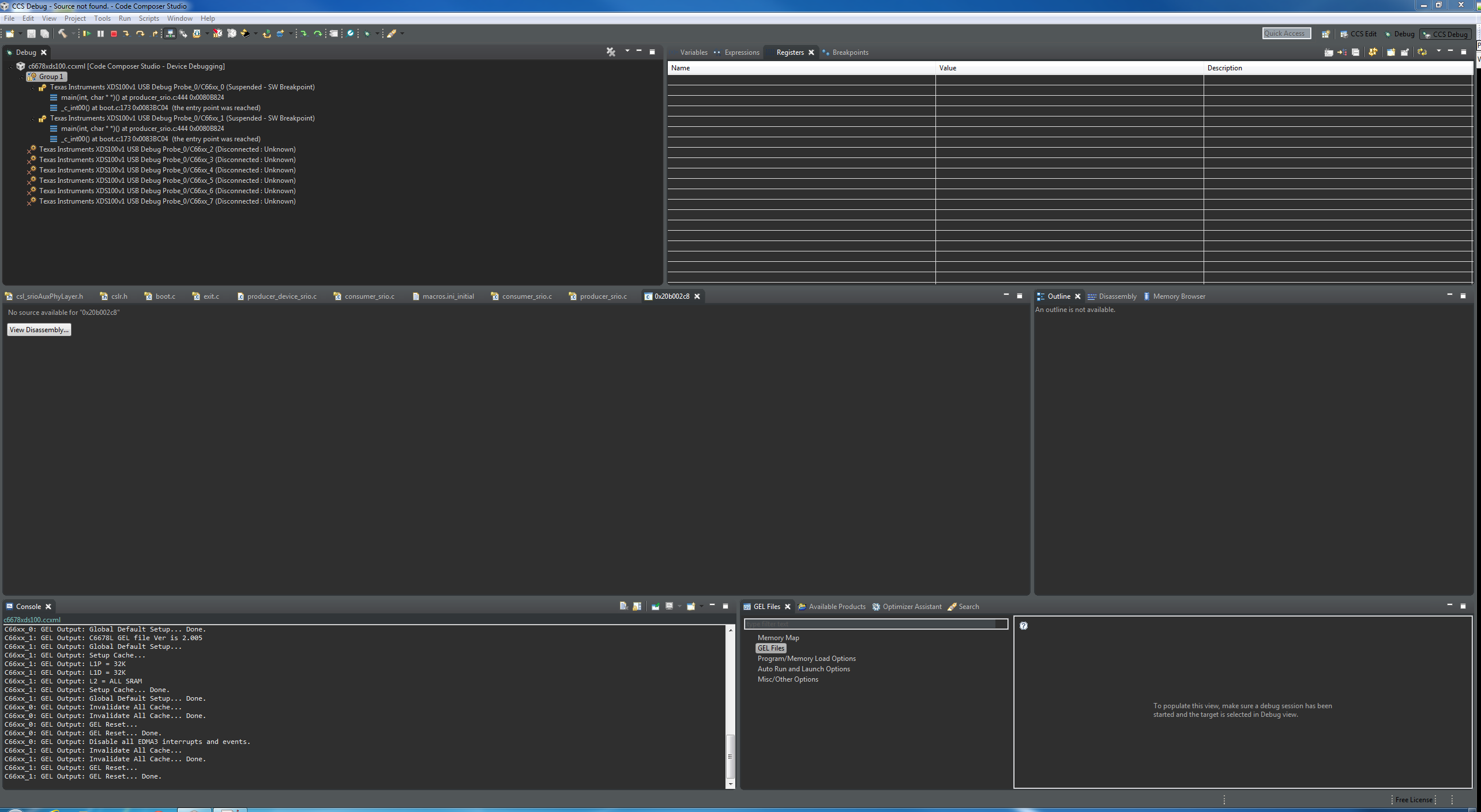Click the Step Into toolbar icon

click(x=126, y=34)
